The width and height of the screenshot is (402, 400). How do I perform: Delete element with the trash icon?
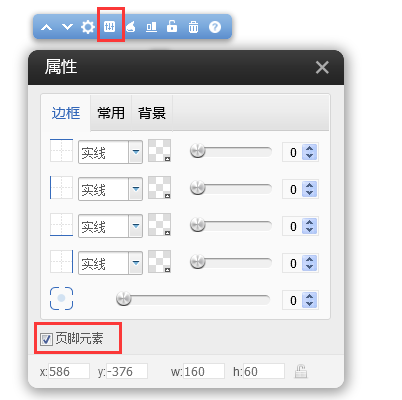(x=193, y=27)
